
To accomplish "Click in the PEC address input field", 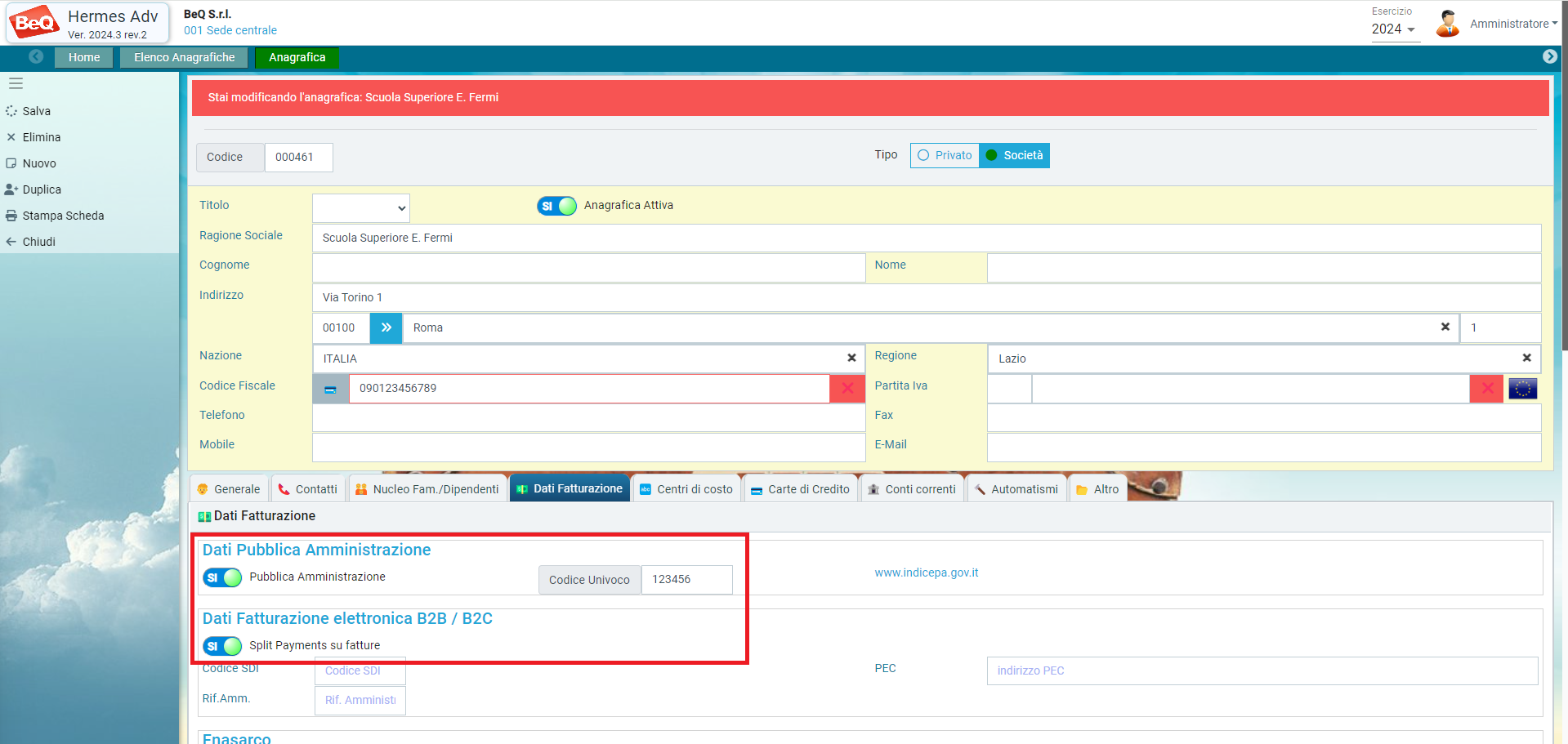I will (1262, 670).
